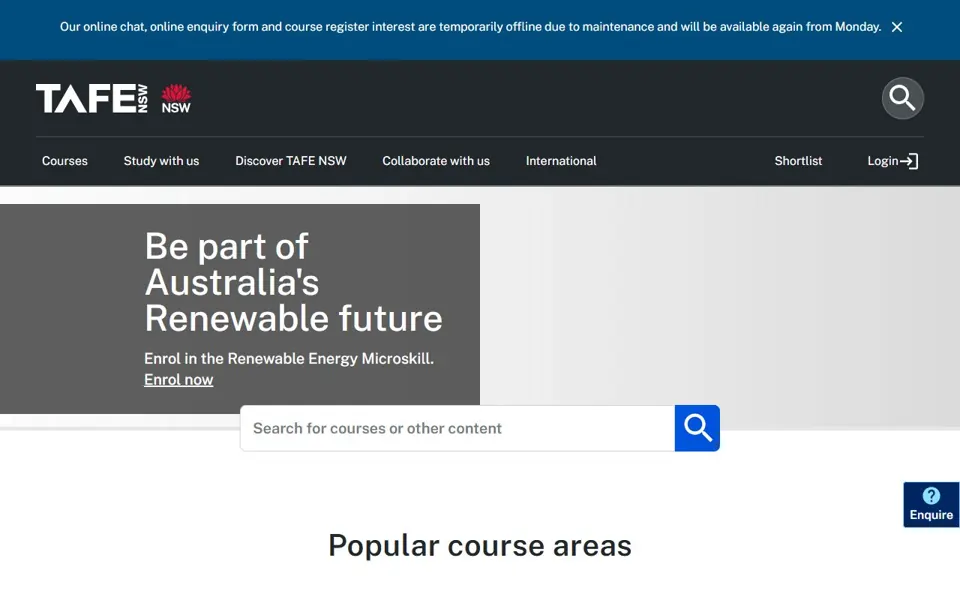The height and width of the screenshot is (600, 960).
Task: Click the maintenance notice message text
Action: [470, 27]
